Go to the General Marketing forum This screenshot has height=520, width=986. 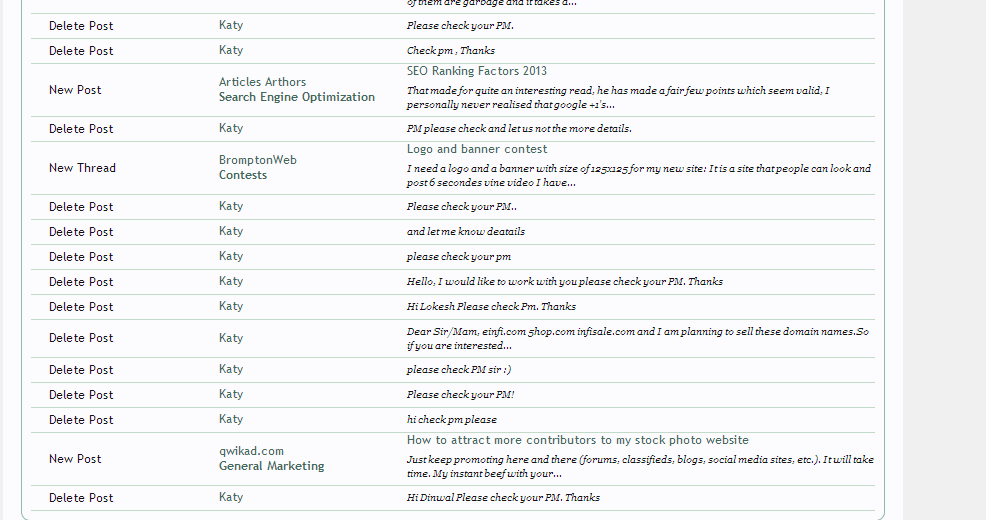[x=272, y=466]
